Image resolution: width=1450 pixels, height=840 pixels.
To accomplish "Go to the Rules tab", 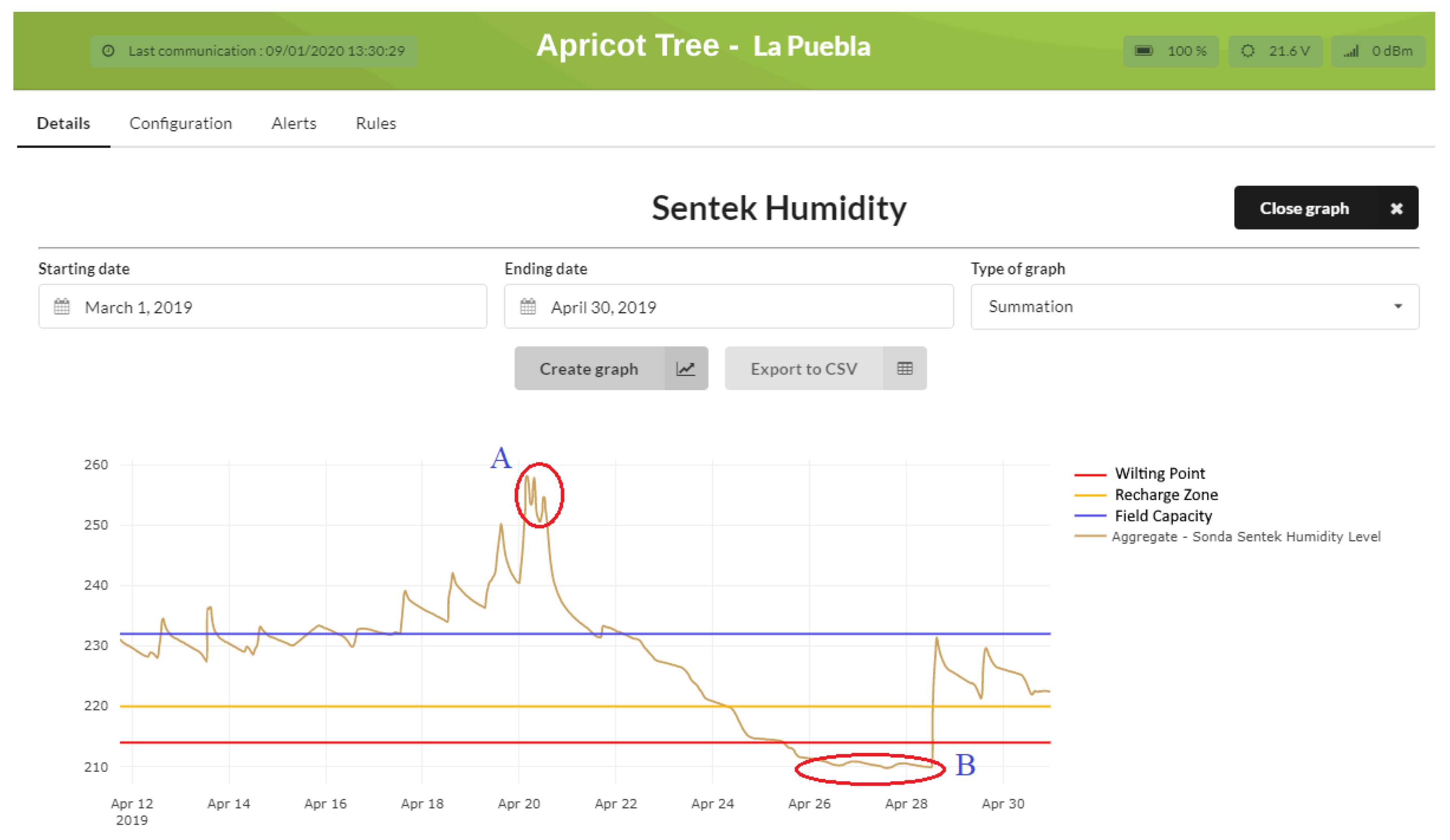I will pyautogui.click(x=376, y=123).
